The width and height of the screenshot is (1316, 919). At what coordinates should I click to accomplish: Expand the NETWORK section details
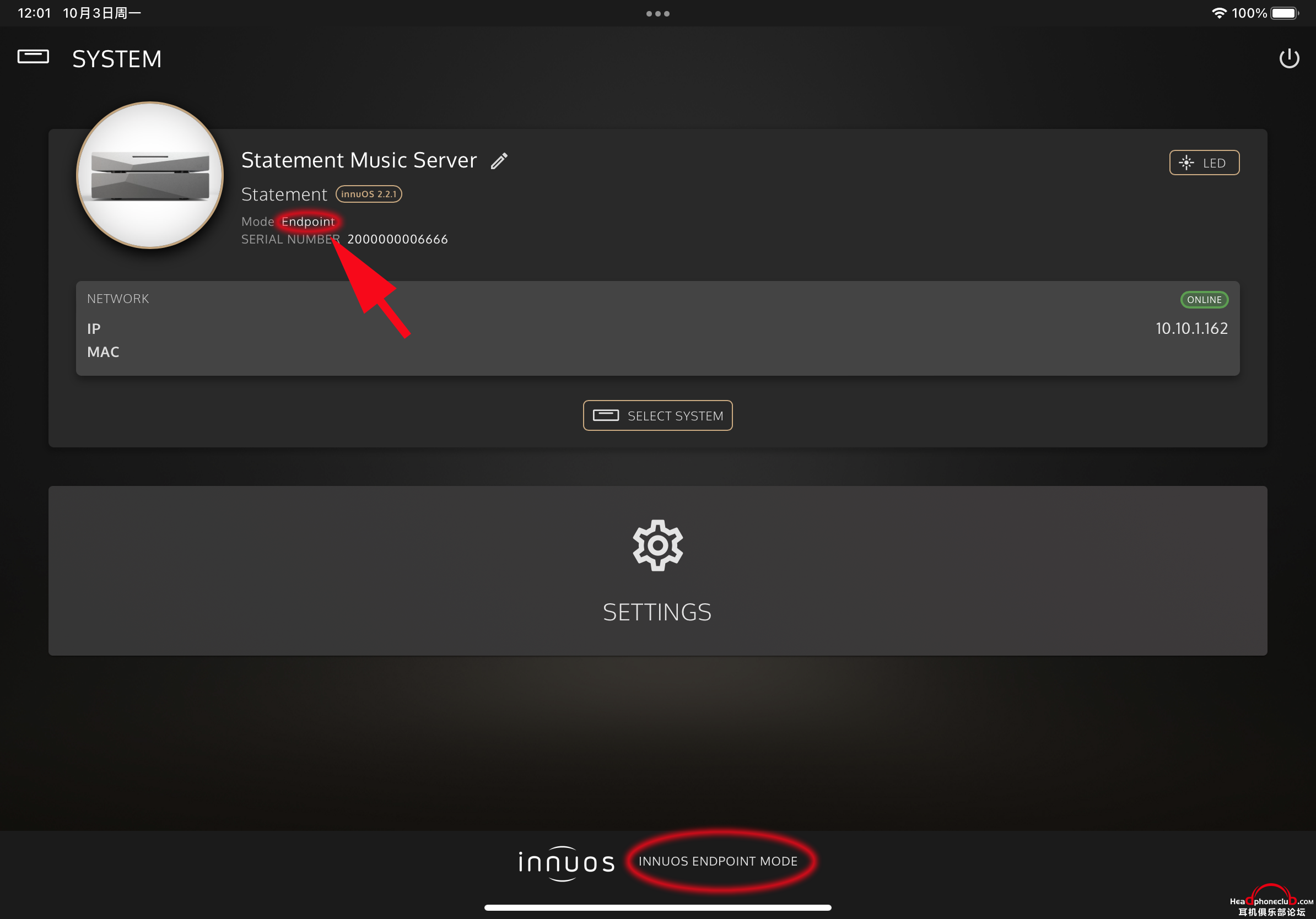(x=118, y=298)
